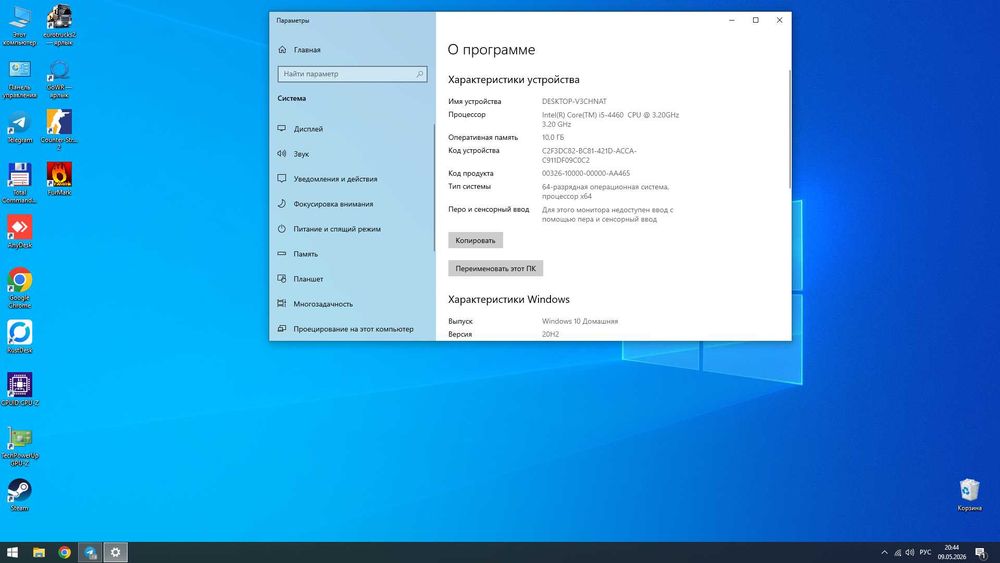Select the FurMark desktop icon
The width and height of the screenshot is (1000, 563).
coord(59,179)
